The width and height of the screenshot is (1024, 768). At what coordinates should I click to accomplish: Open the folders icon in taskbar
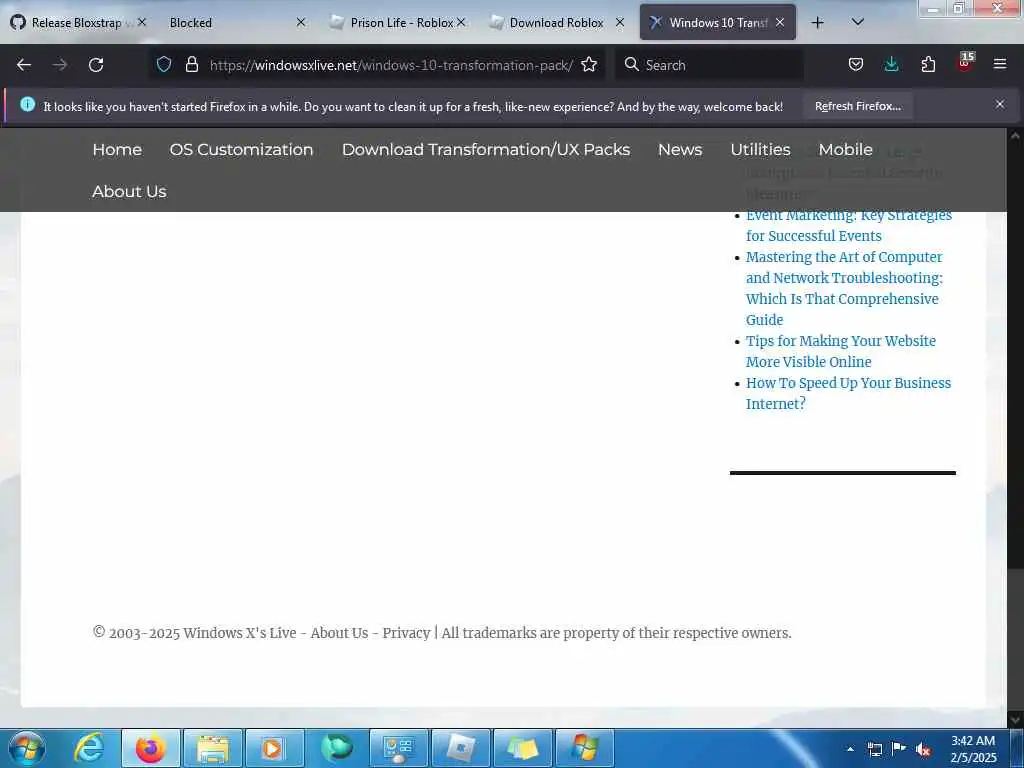click(x=522, y=748)
